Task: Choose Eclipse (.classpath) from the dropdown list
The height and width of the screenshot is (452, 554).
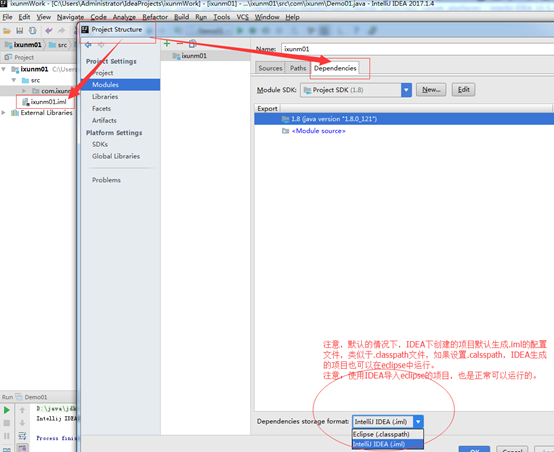Action: [388, 434]
